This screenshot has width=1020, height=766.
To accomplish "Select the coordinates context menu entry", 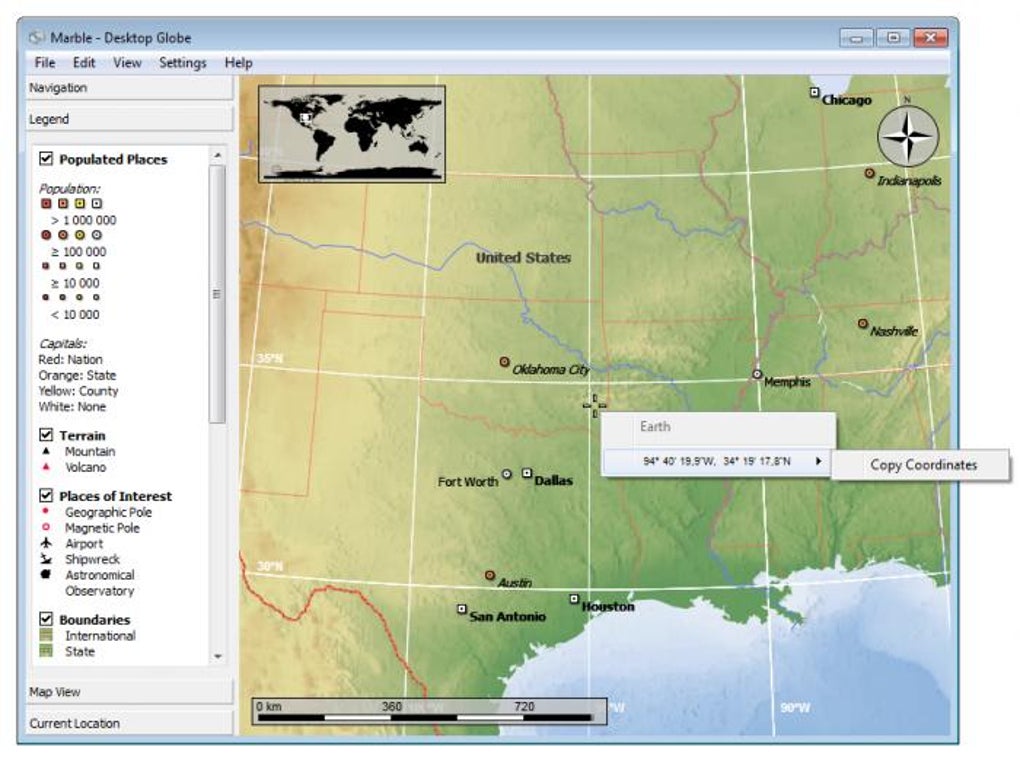I will coord(717,461).
